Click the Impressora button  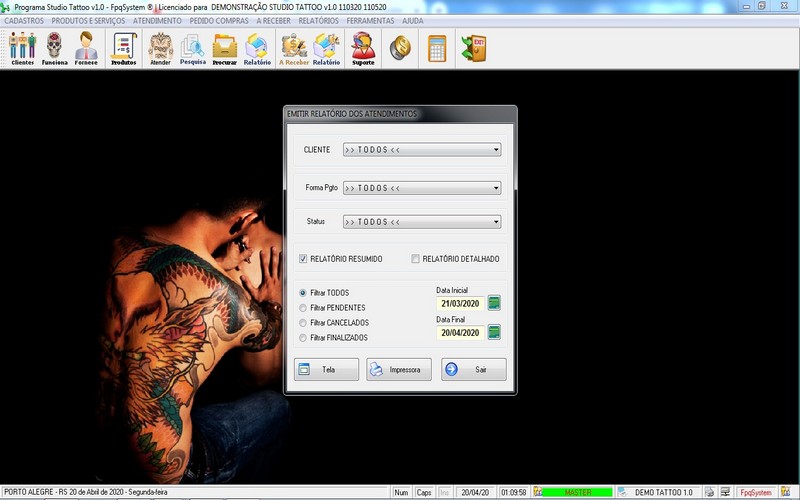399,369
